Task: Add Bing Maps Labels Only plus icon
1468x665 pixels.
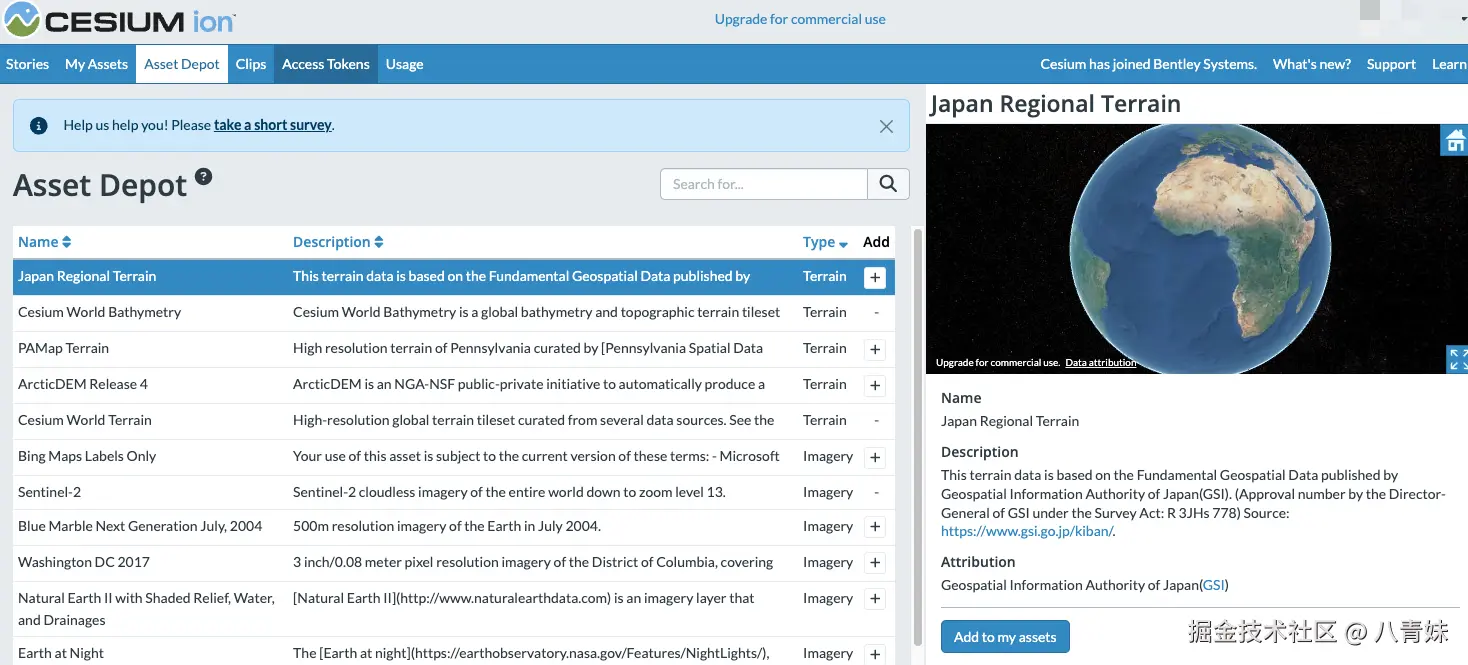Action: [875, 457]
